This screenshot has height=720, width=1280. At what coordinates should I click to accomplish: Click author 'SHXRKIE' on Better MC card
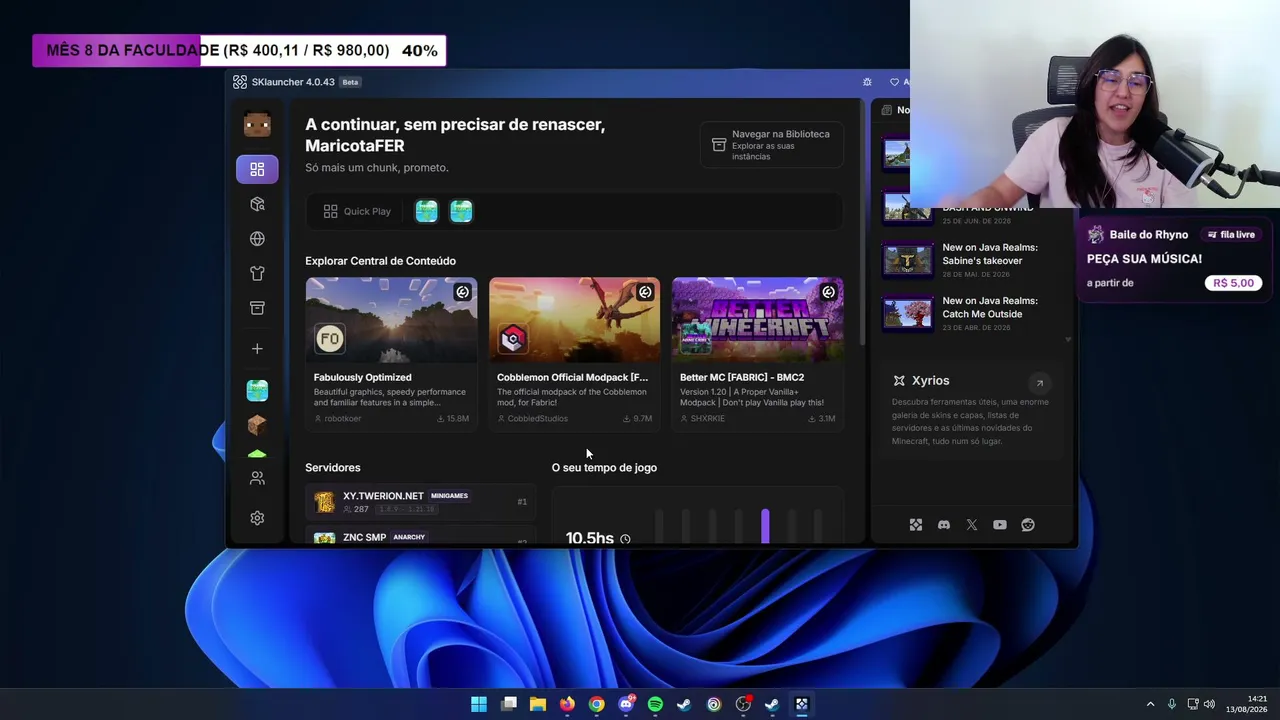(708, 419)
